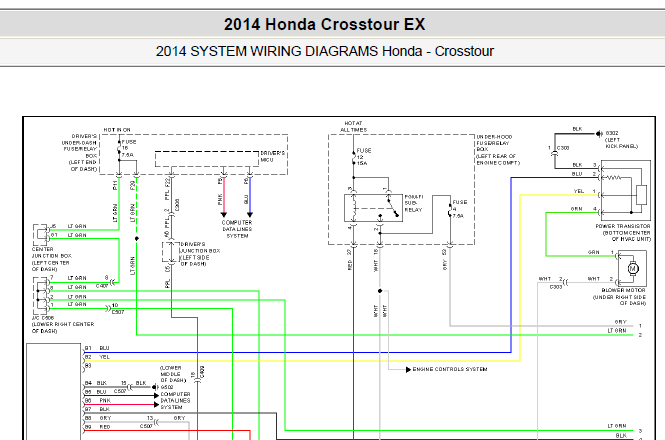
Task: Select the "C407" connector label
Action: 102,286
